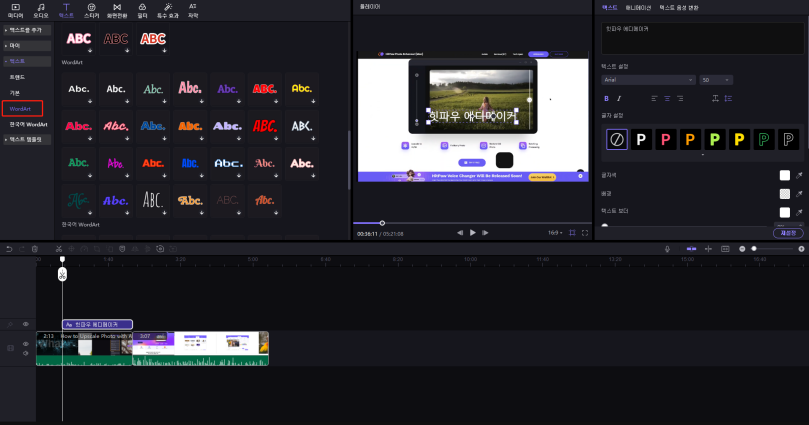Screen dimensions: 809x425
Task: Select the pink P character preset
Action: point(666,139)
